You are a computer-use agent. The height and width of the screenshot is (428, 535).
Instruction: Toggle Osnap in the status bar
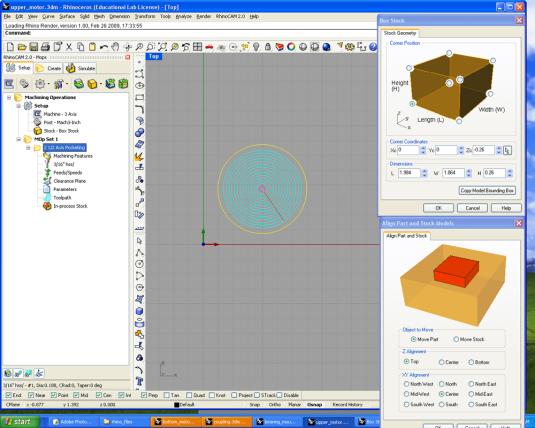click(314, 404)
